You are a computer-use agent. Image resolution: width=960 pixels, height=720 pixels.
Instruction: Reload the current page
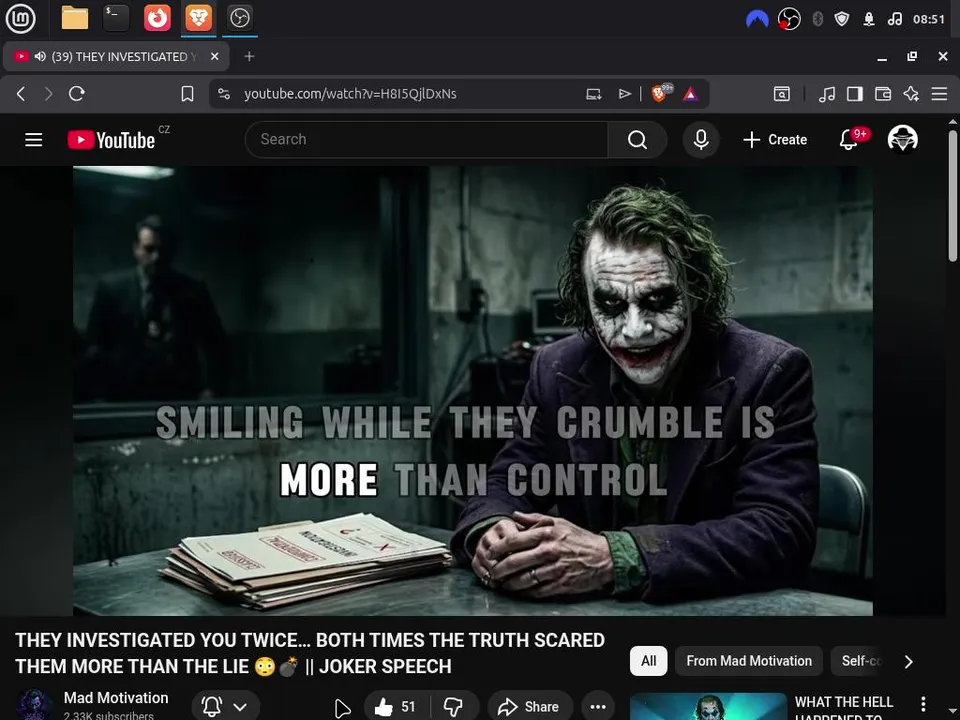(x=77, y=94)
